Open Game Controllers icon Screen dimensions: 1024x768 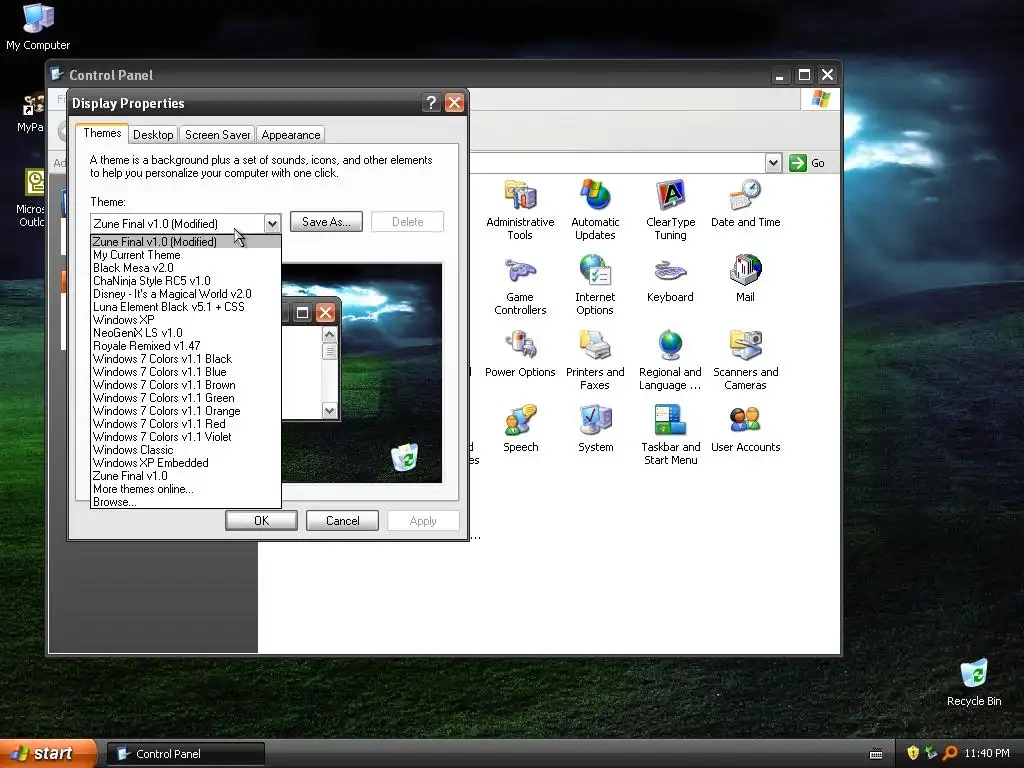click(520, 285)
